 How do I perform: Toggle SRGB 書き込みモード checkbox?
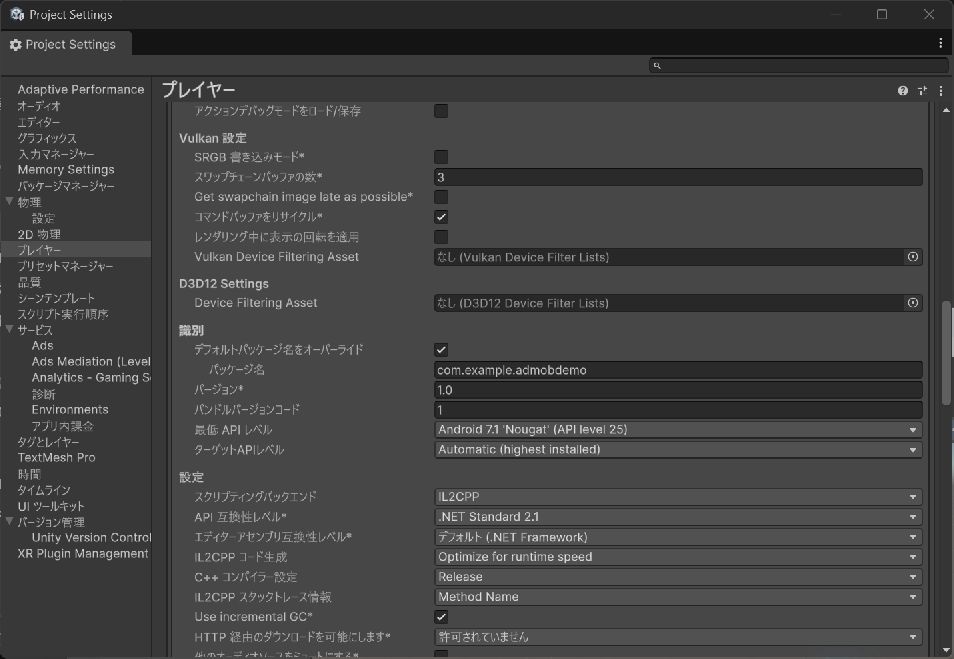click(441, 157)
